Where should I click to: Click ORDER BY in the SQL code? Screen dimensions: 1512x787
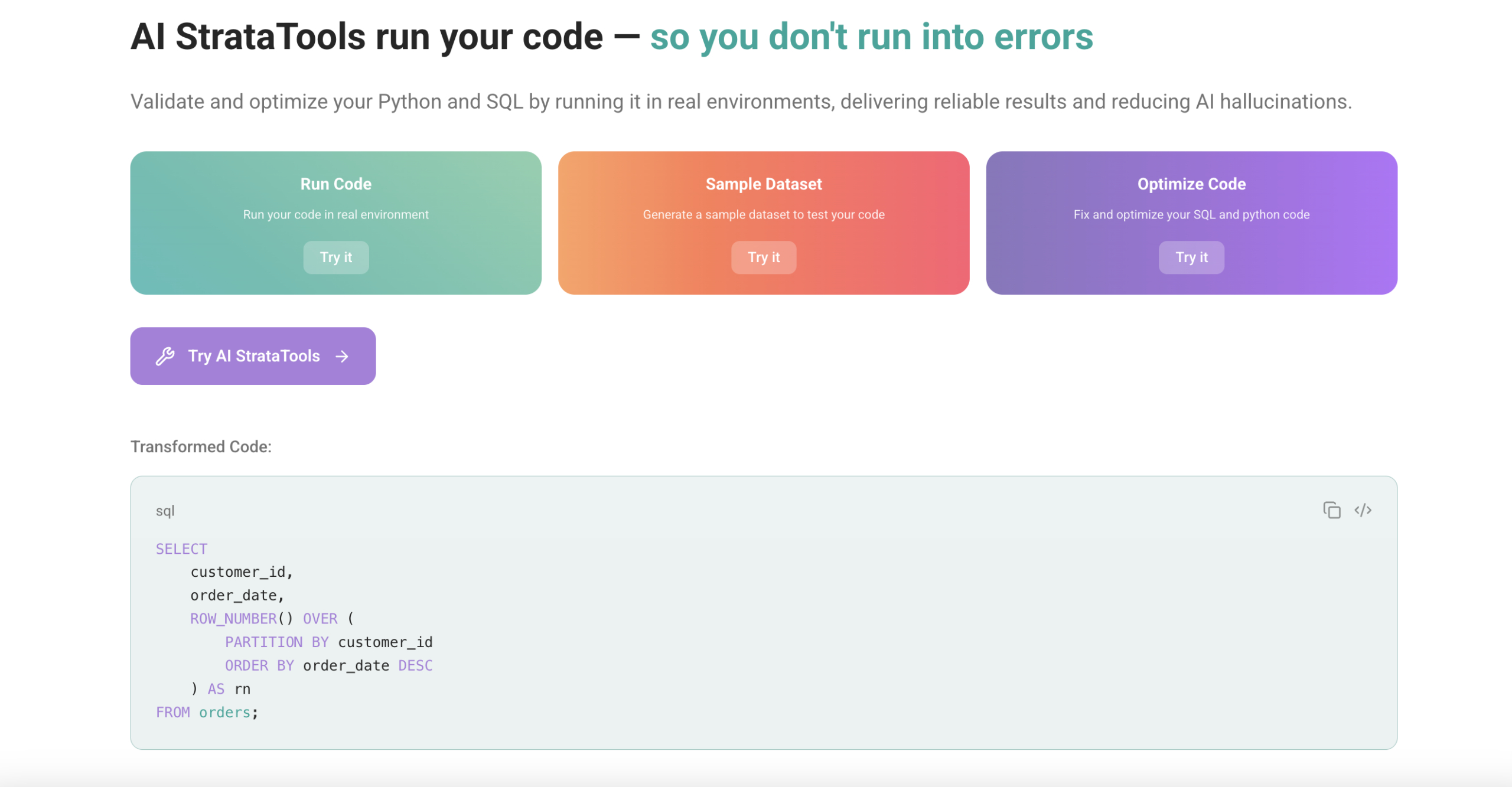[x=259, y=666]
